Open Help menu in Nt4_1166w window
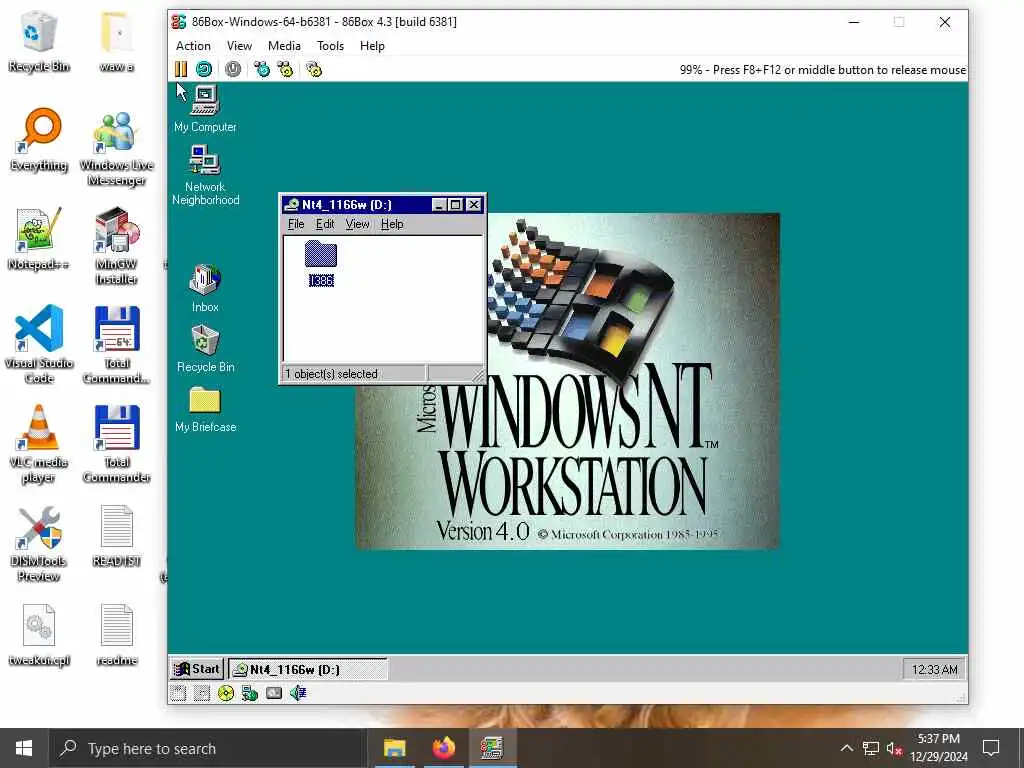This screenshot has width=1024, height=768. click(392, 224)
